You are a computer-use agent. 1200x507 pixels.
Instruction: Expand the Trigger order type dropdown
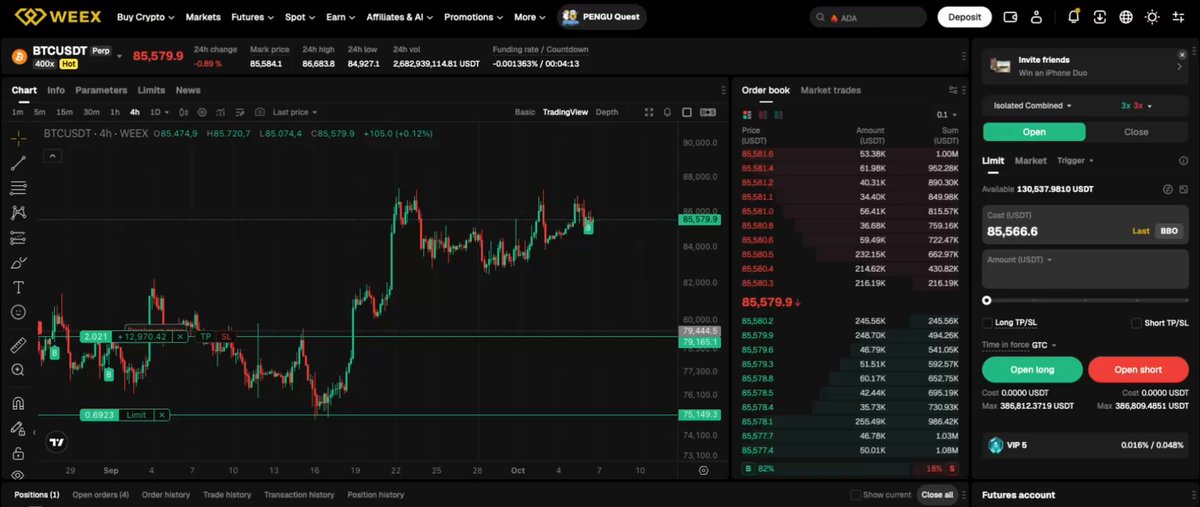(1075, 160)
